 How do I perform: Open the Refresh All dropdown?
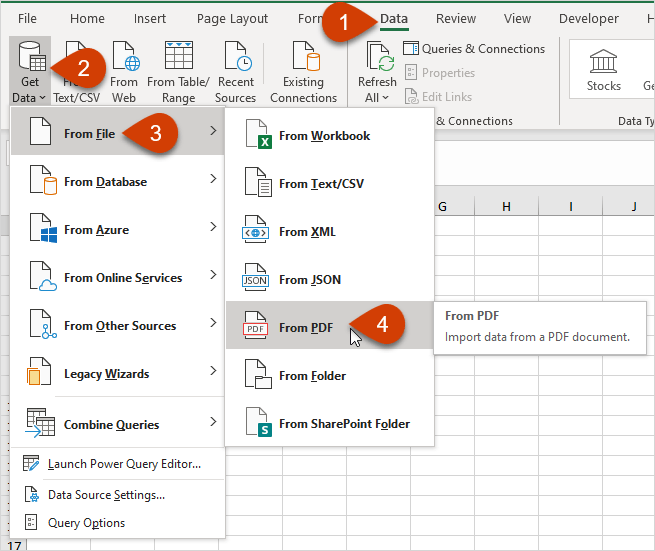(x=378, y=98)
